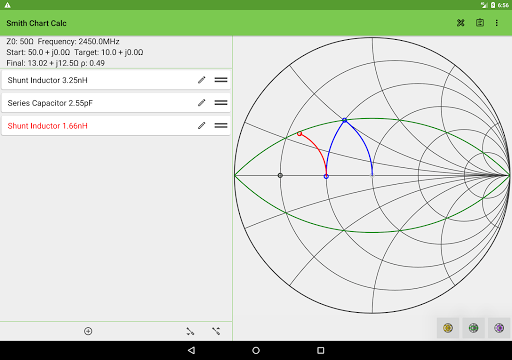Tap the Android back navigation button
512x360 pixels.
tap(191, 350)
